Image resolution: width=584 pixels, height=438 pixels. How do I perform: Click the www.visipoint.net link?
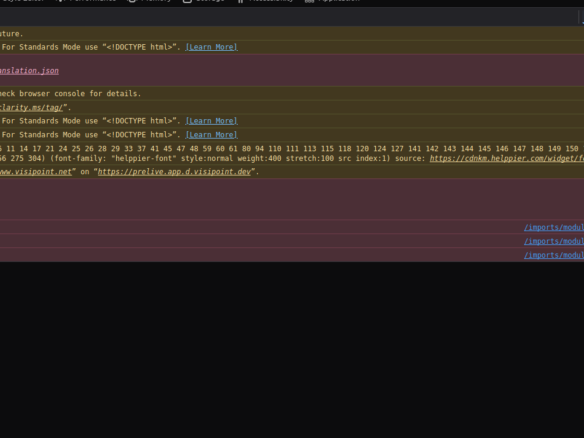(36, 172)
